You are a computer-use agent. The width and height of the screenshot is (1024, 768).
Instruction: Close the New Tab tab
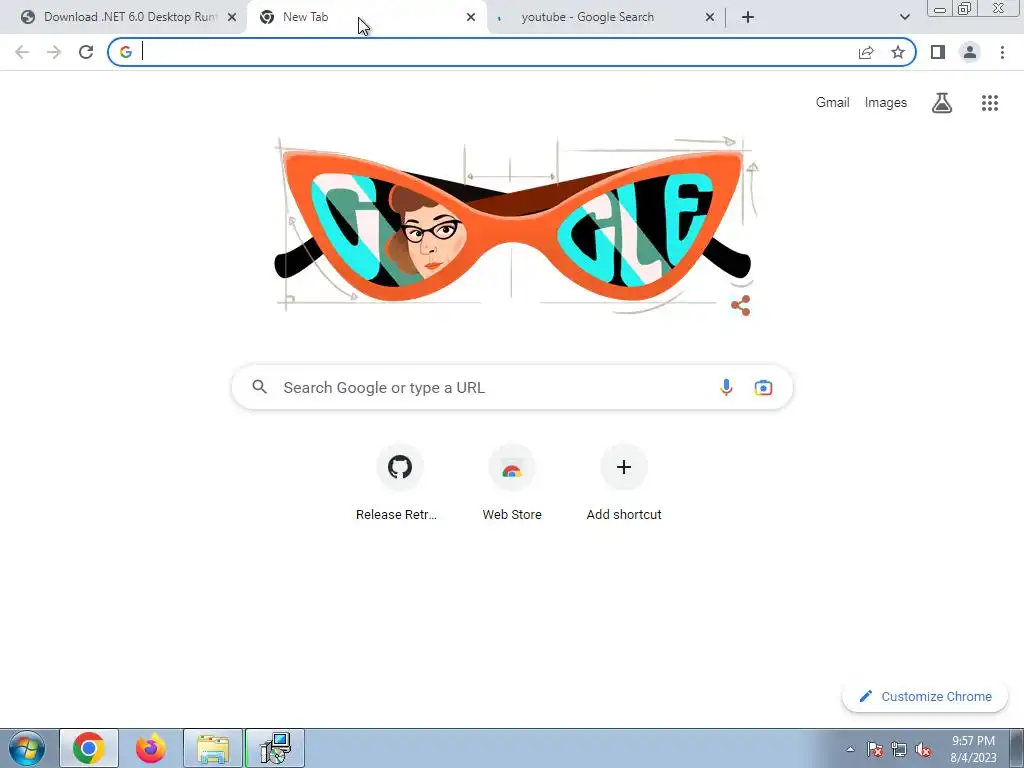coord(471,17)
